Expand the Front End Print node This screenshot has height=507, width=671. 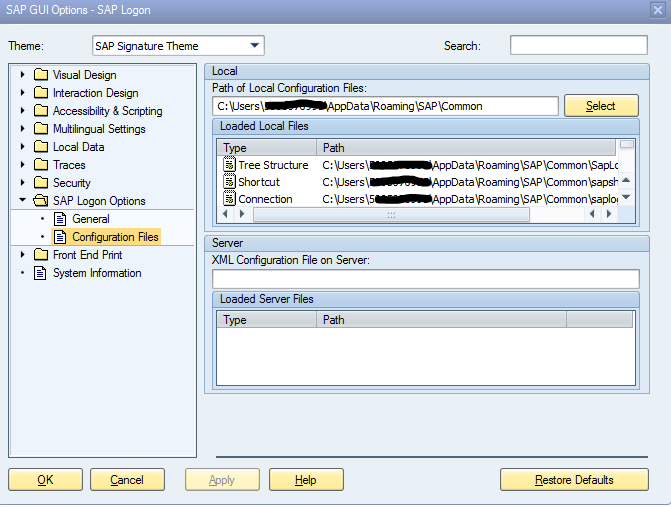(x=23, y=255)
